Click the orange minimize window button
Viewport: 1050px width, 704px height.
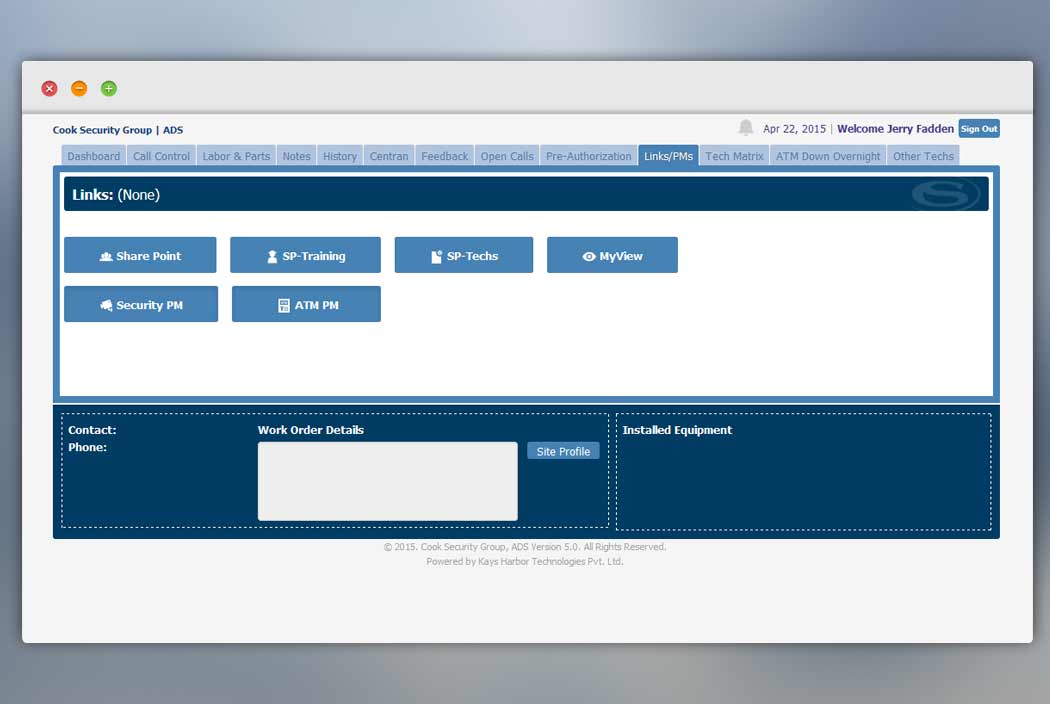coord(79,88)
